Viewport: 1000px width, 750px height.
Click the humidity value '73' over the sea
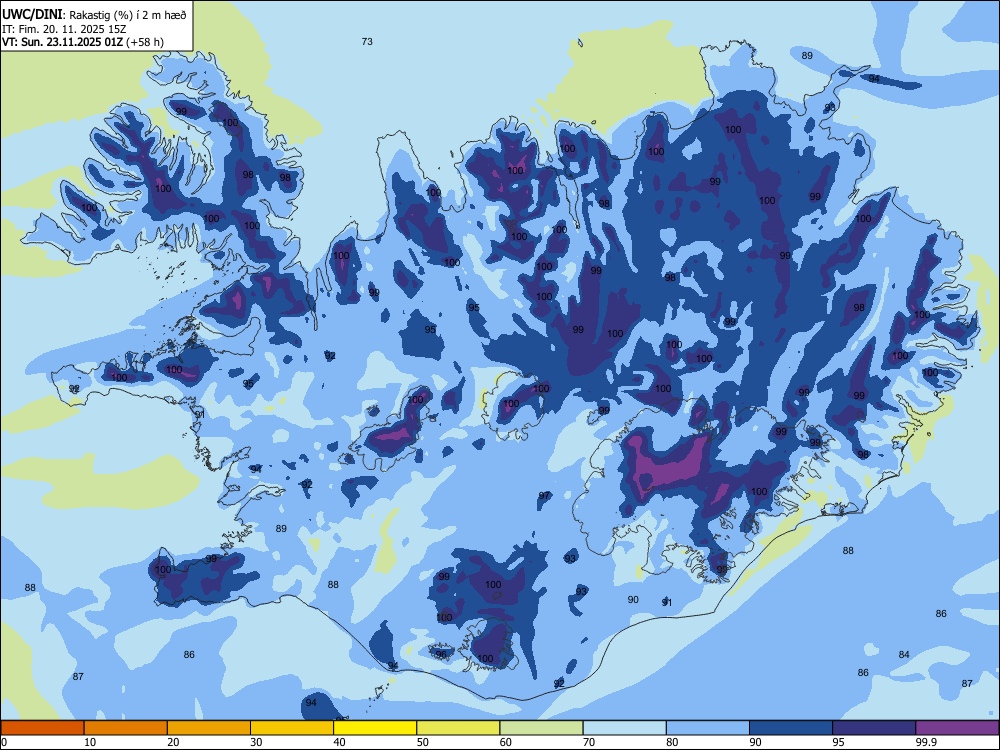[367, 41]
